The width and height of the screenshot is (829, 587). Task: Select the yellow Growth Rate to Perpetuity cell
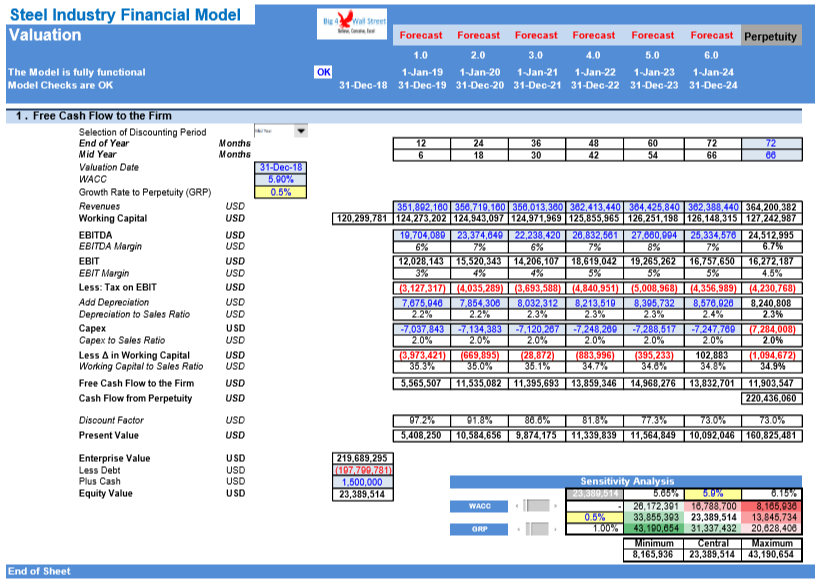click(x=281, y=192)
